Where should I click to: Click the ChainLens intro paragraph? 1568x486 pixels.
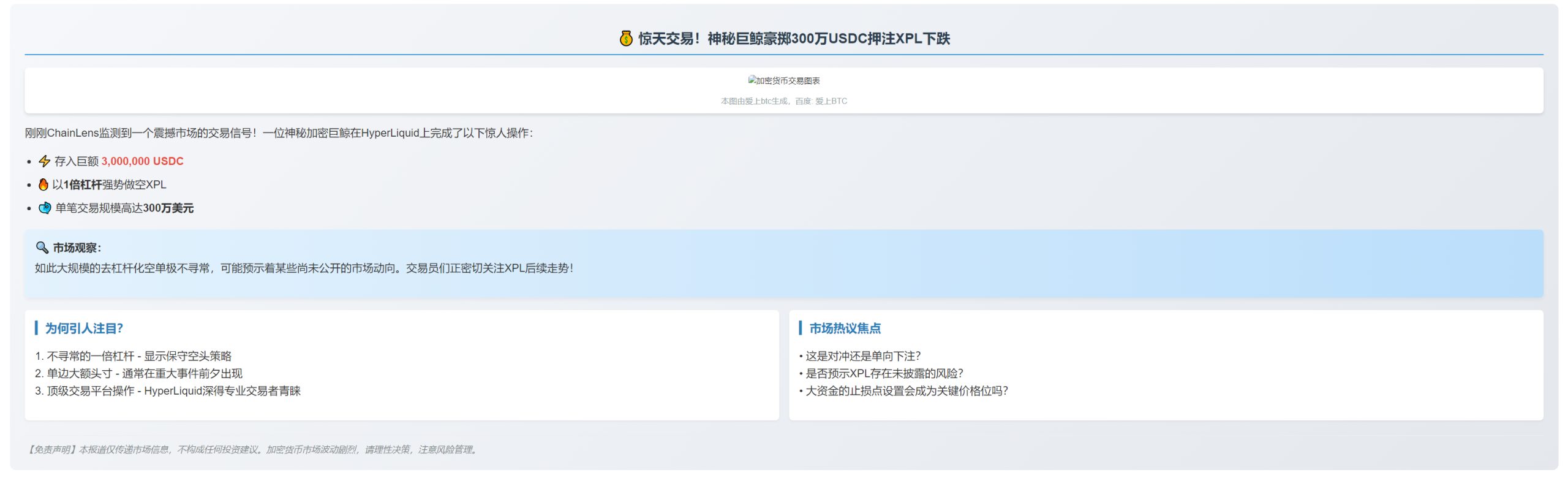click(x=279, y=133)
